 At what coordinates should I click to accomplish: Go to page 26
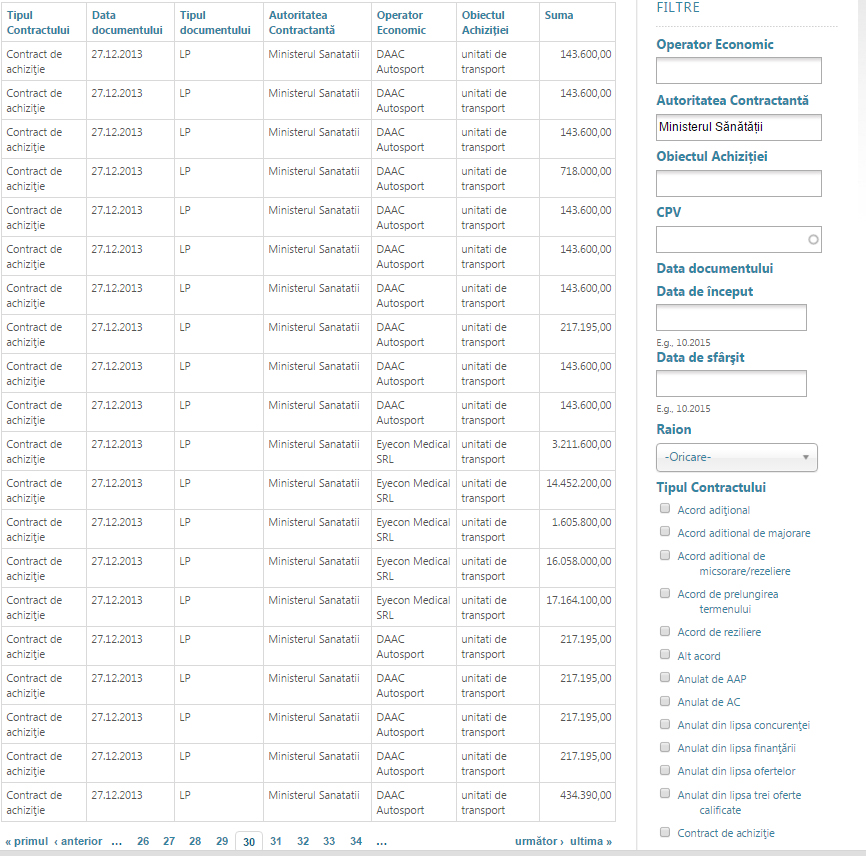click(143, 842)
